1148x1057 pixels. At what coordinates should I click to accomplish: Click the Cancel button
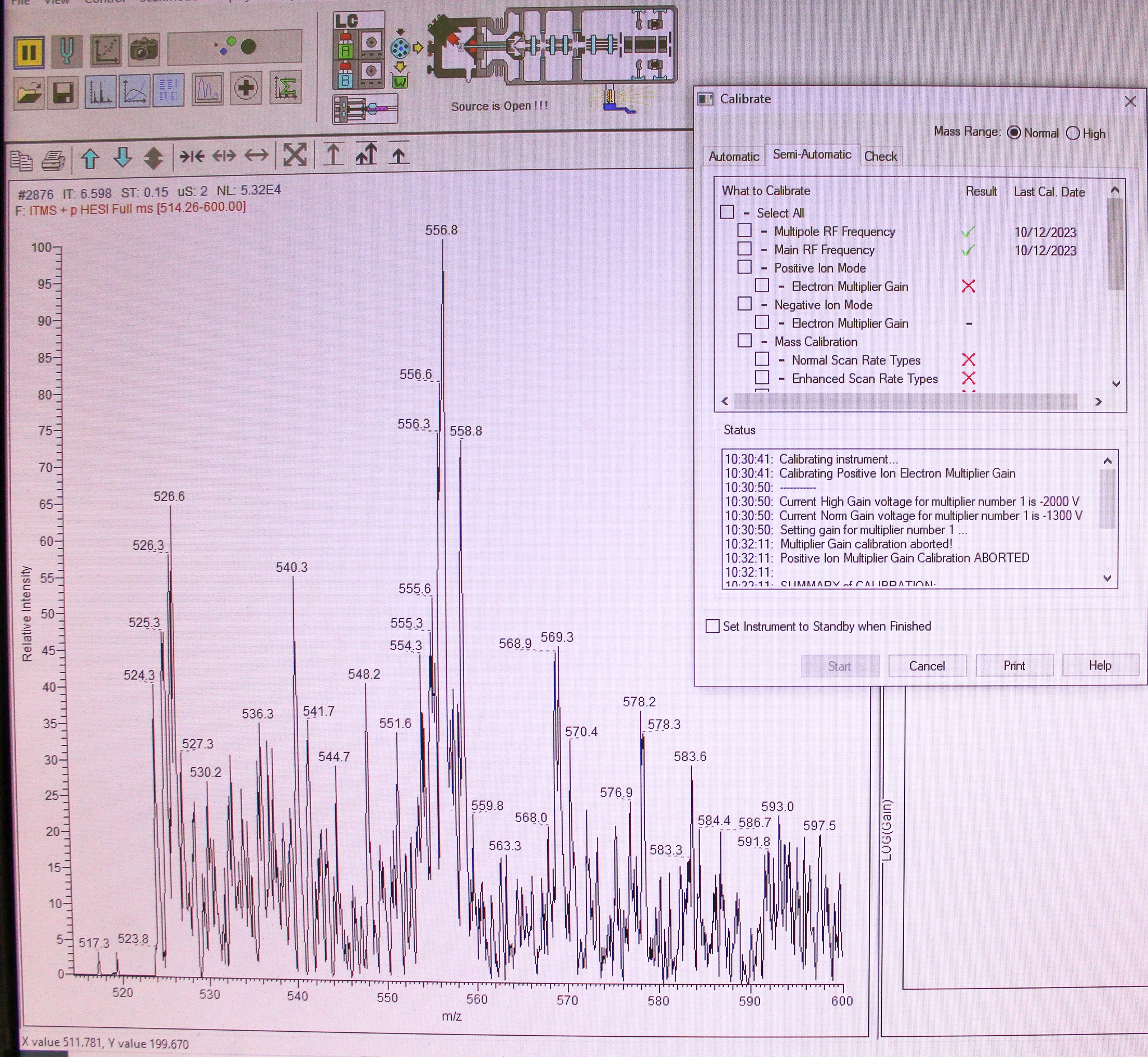click(x=927, y=666)
